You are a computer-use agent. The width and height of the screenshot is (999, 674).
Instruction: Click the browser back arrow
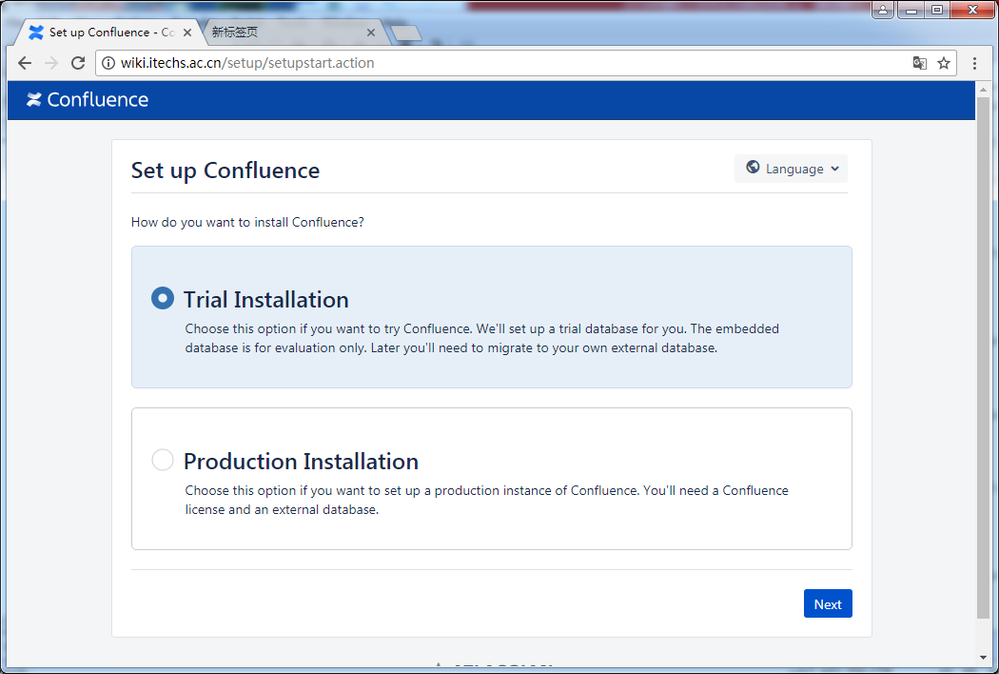[25, 63]
